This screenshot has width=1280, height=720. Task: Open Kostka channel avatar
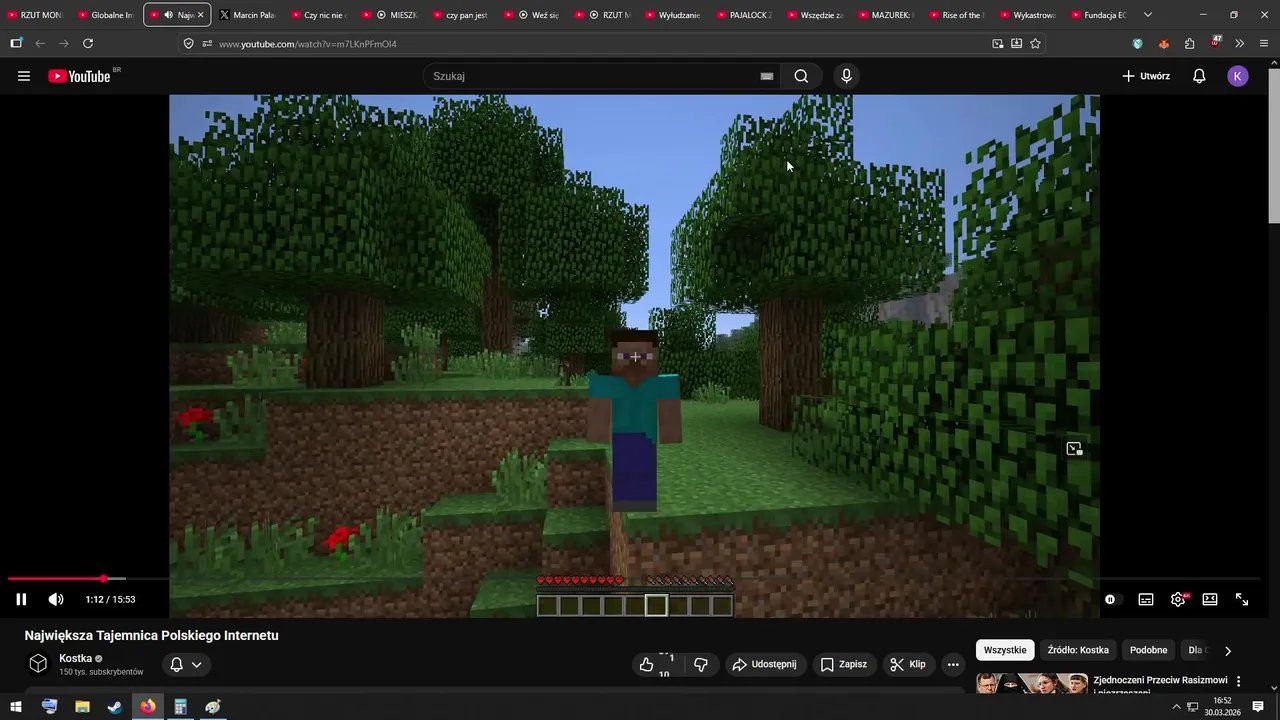pos(38,664)
